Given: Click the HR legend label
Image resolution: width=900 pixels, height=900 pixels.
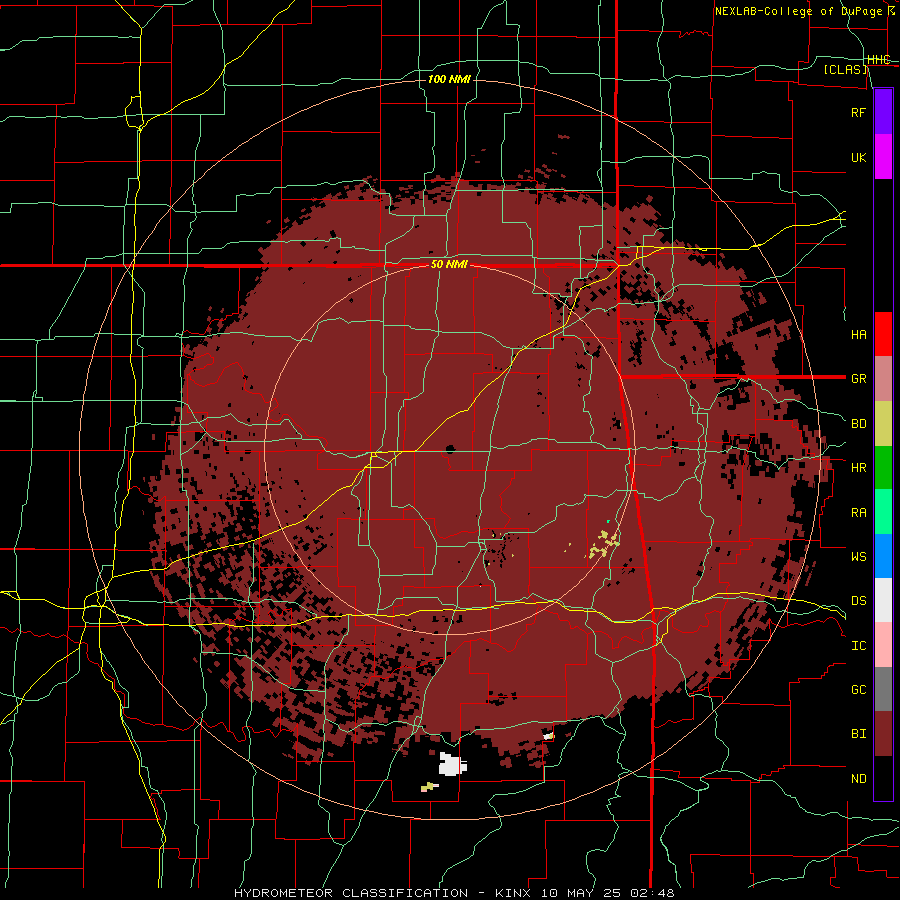Looking at the screenshot, I should coord(858,468).
